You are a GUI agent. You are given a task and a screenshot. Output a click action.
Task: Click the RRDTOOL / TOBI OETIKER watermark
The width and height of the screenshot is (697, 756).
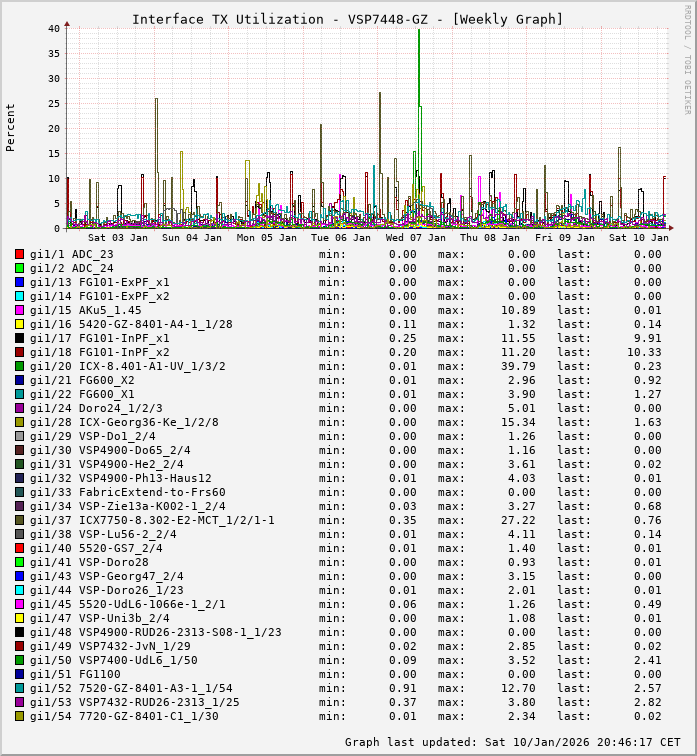pyautogui.click(x=687, y=58)
